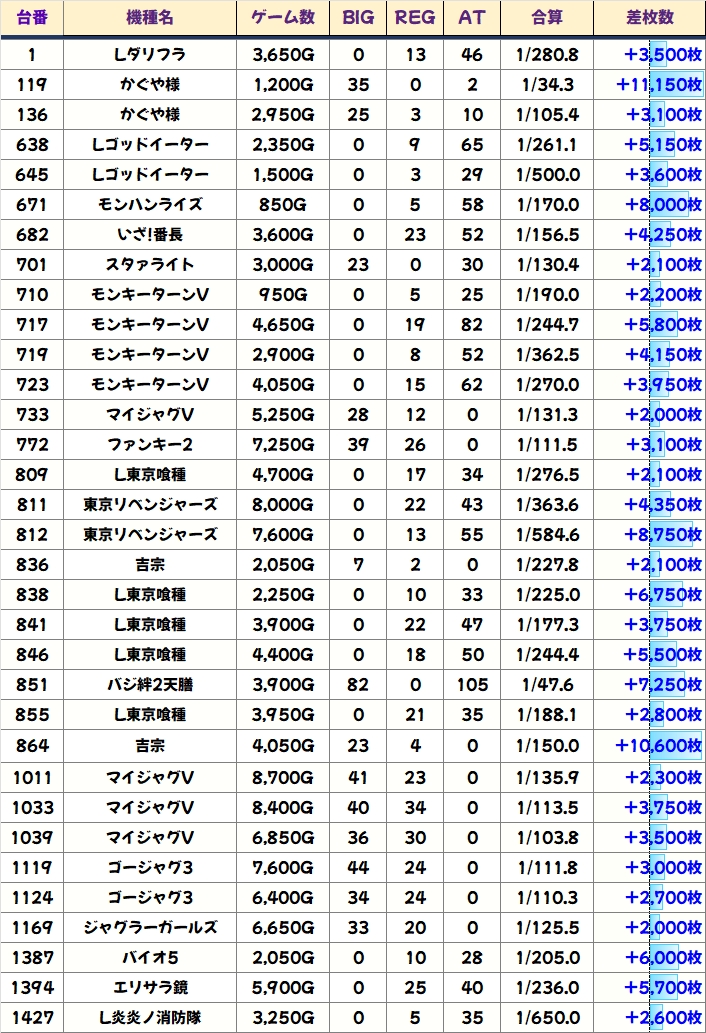Select the AT count 105 cell

[x=471, y=685]
